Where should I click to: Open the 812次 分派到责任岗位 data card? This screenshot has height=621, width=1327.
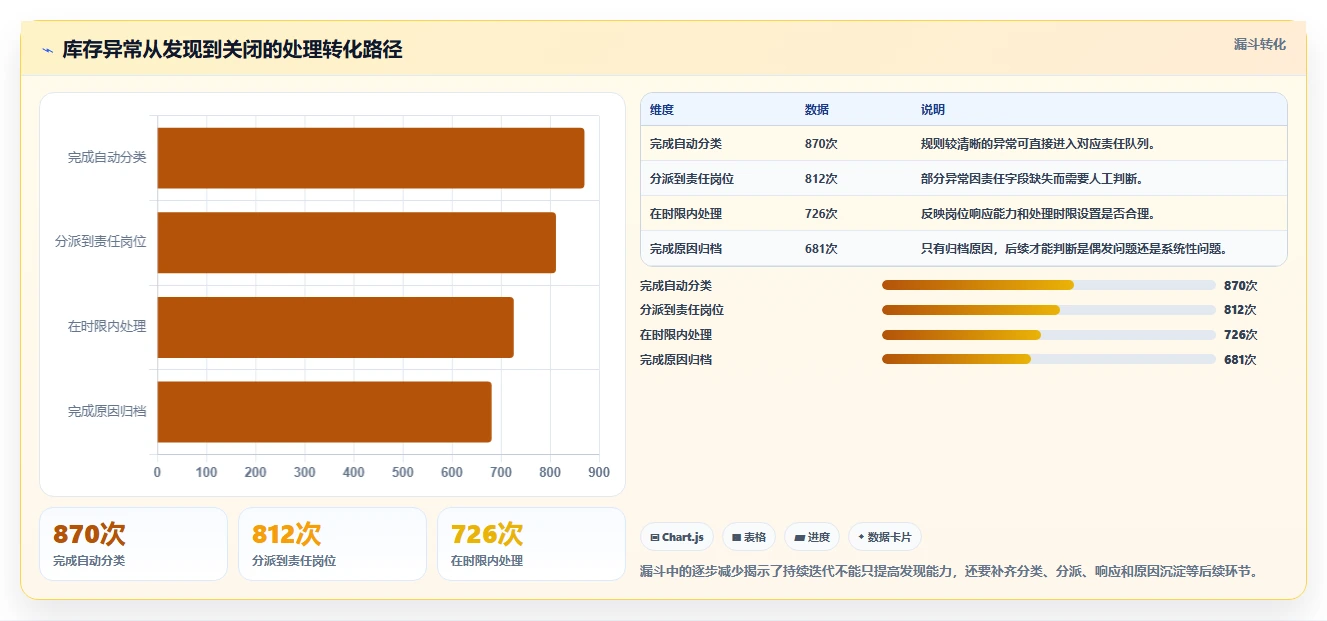coord(332,544)
